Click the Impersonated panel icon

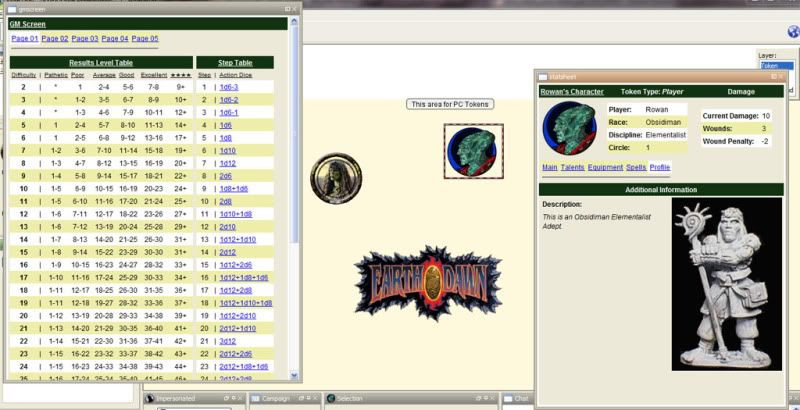tap(149, 398)
